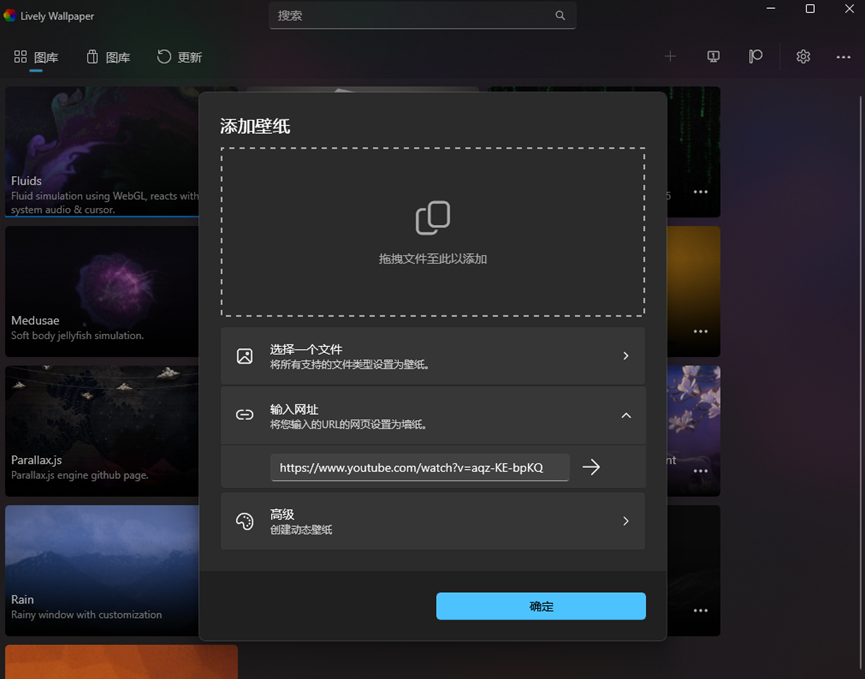The height and width of the screenshot is (679, 865).
Task: Collapse the 输入网址 URL section chevron
Action: (x=626, y=415)
